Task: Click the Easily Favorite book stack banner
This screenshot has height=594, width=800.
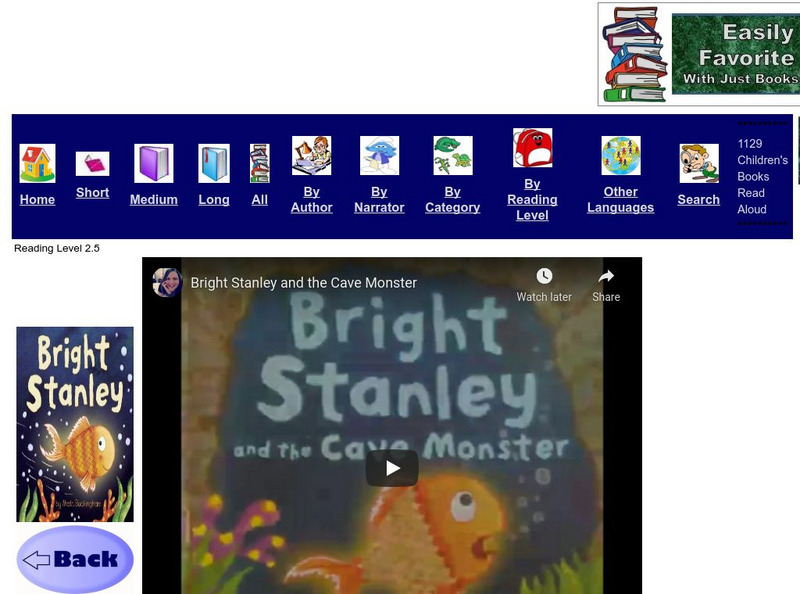Action: pos(699,54)
